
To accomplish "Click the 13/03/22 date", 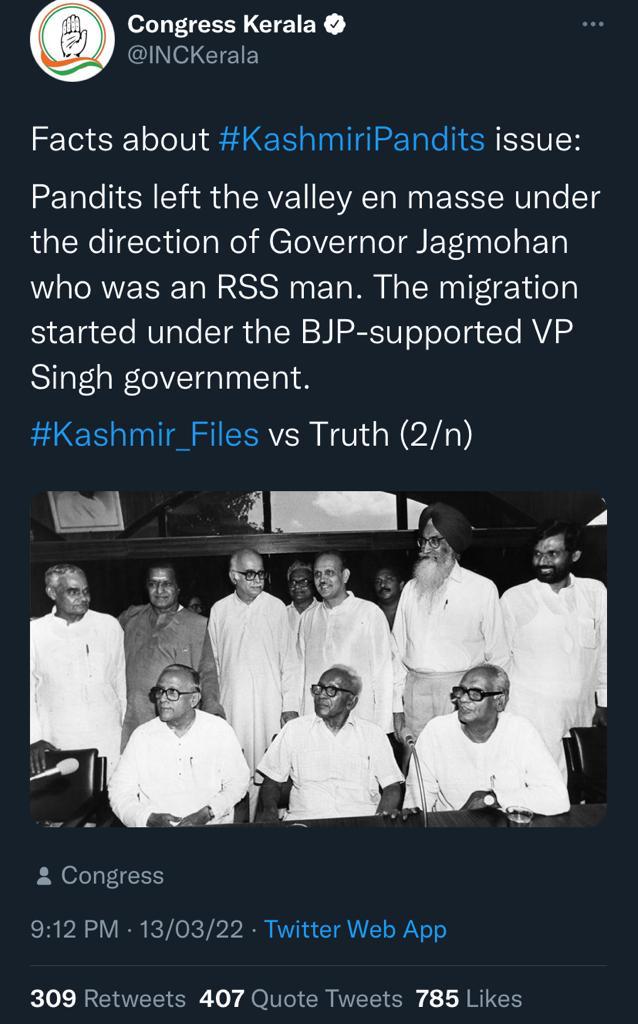I will point(191,929).
